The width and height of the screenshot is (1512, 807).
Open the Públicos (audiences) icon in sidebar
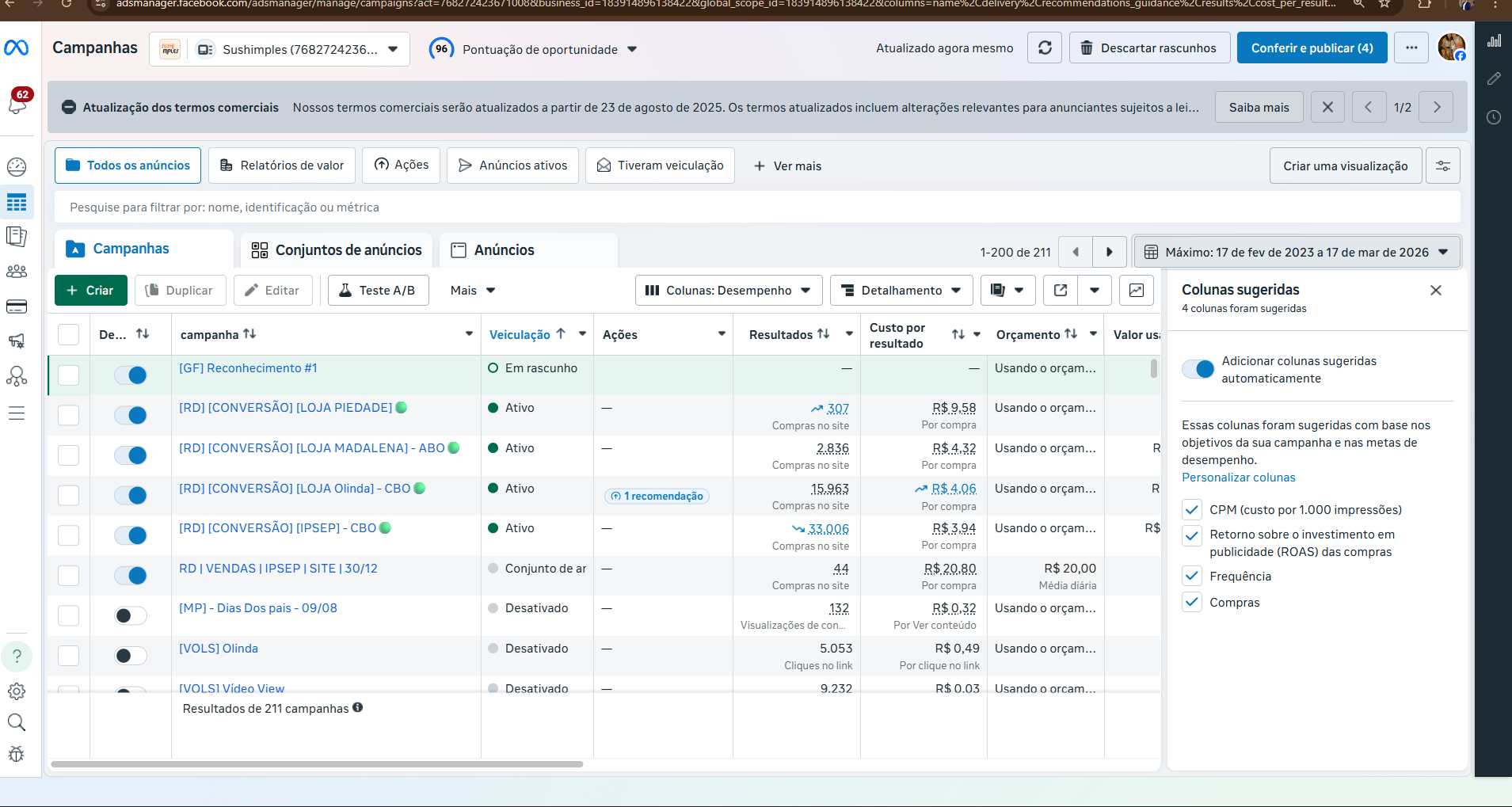(x=17, y=272)
